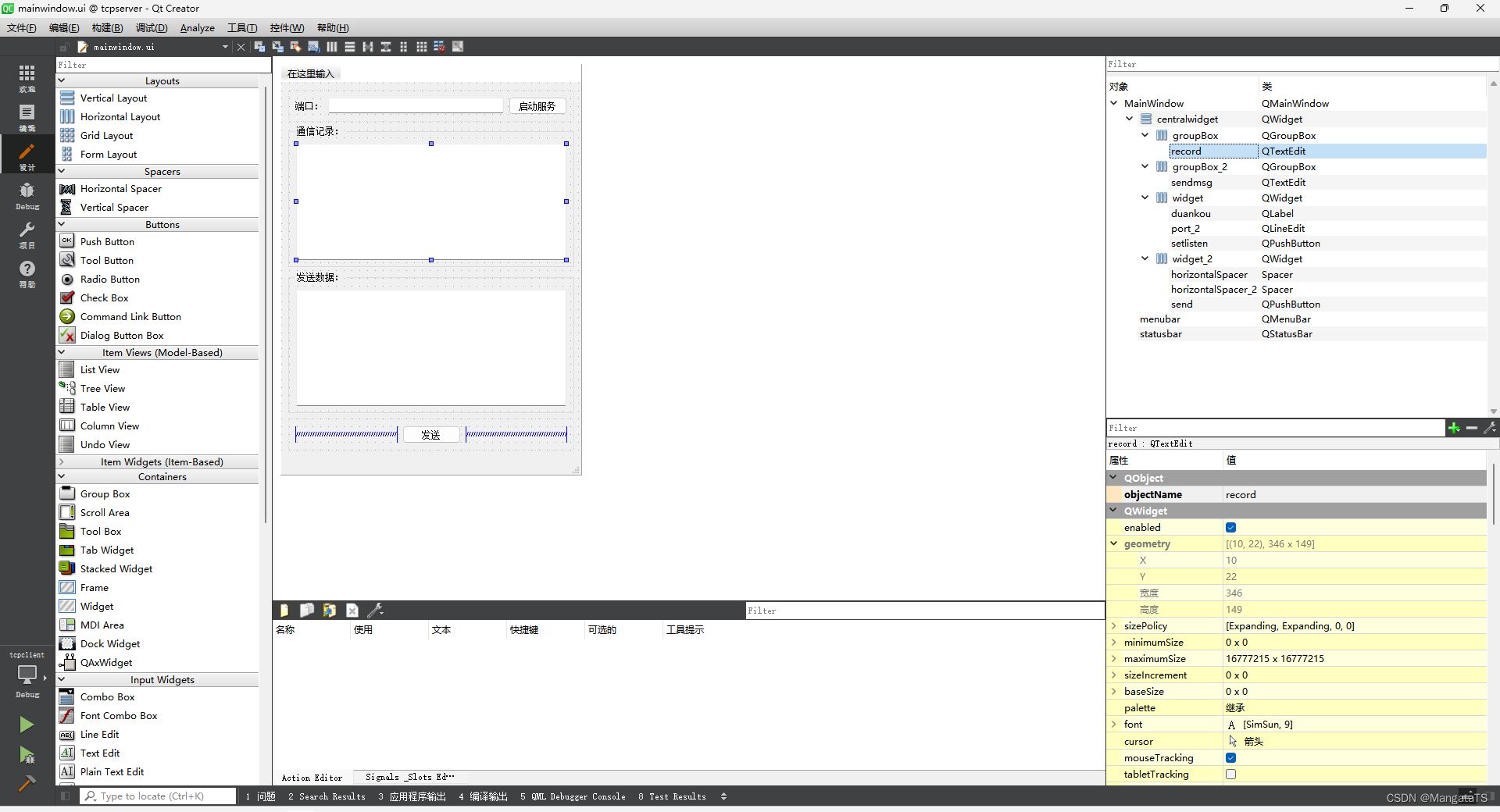Activate Edit Buddies mode icon
Screen dimensions: 1500x812
[x=296, y=47]
